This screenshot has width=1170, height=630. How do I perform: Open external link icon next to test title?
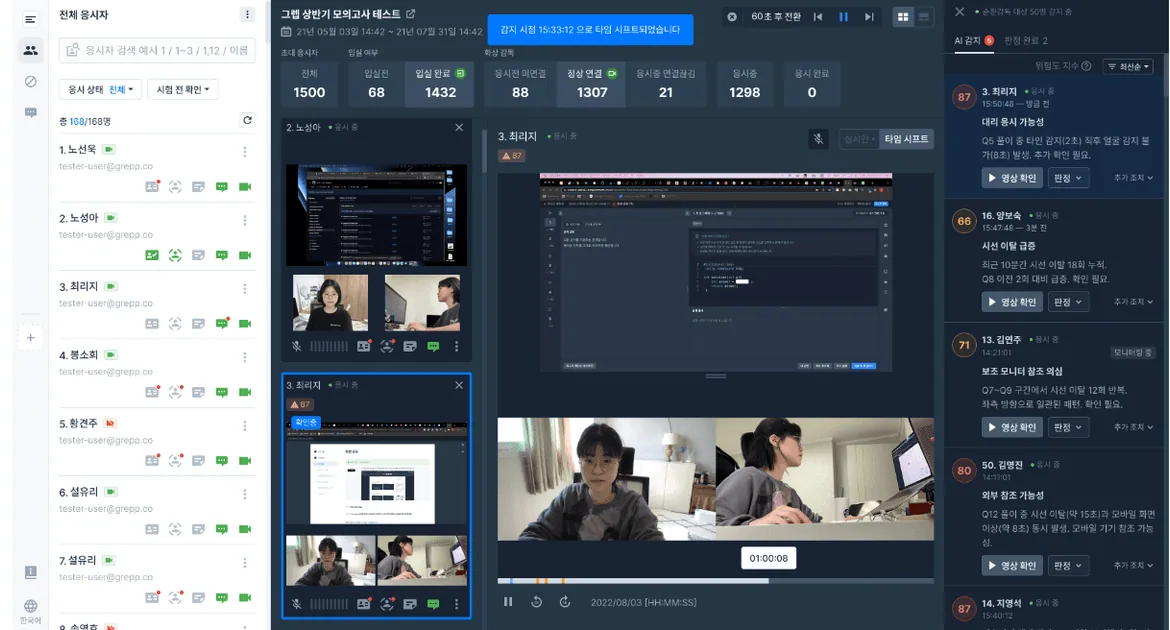pyautogui.click(x=410, y=14)
